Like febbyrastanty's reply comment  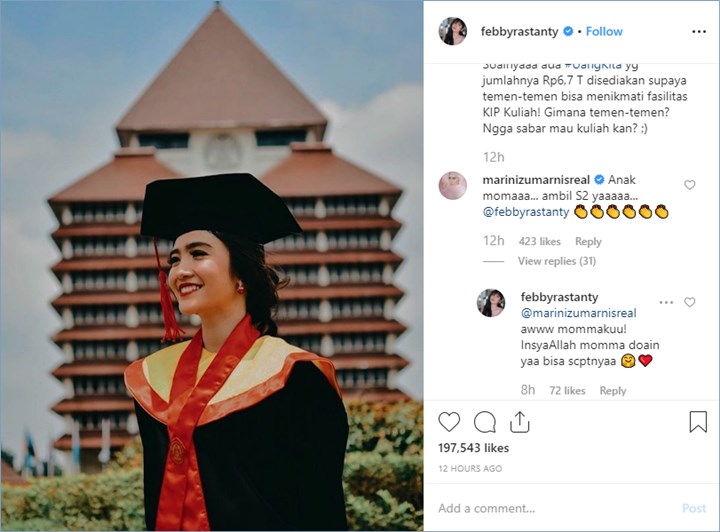click(x=690, y=302)
